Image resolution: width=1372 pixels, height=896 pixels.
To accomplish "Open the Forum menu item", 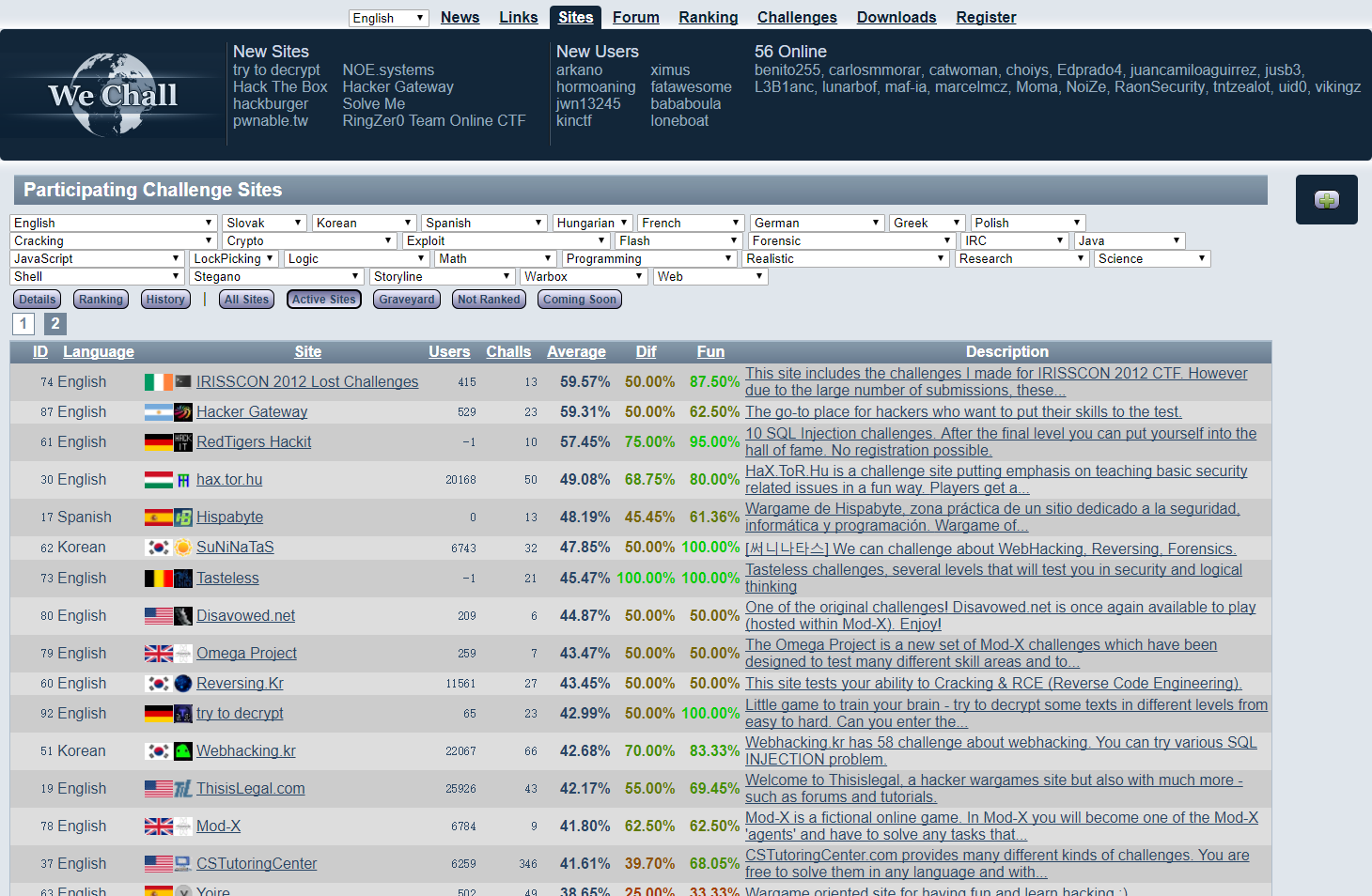I will pyautogui.click(x=636, y=17).
